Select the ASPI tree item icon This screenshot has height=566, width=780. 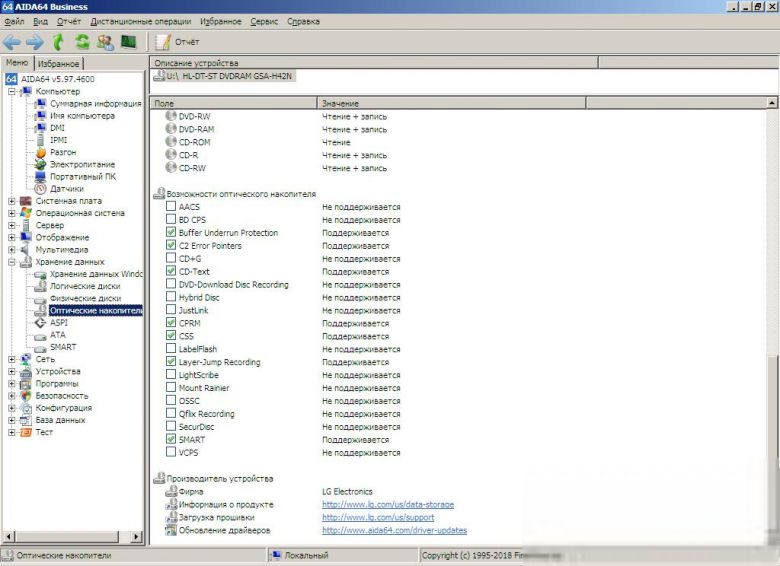[x=40, y=323]
